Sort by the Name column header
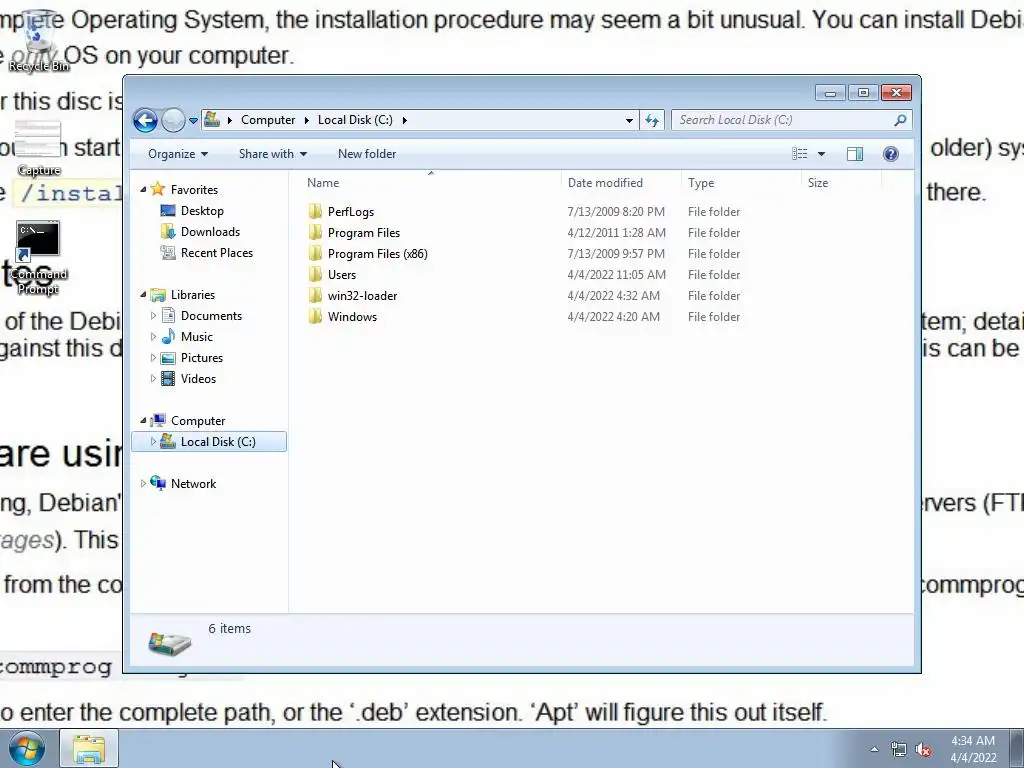This screenshot has height=768, width=1024. point(431,183)
